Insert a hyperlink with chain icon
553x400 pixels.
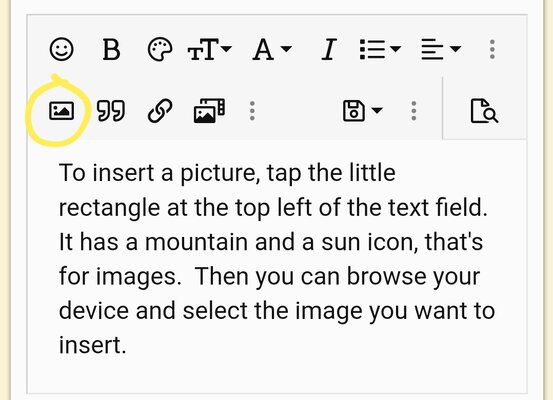[160, 111]
